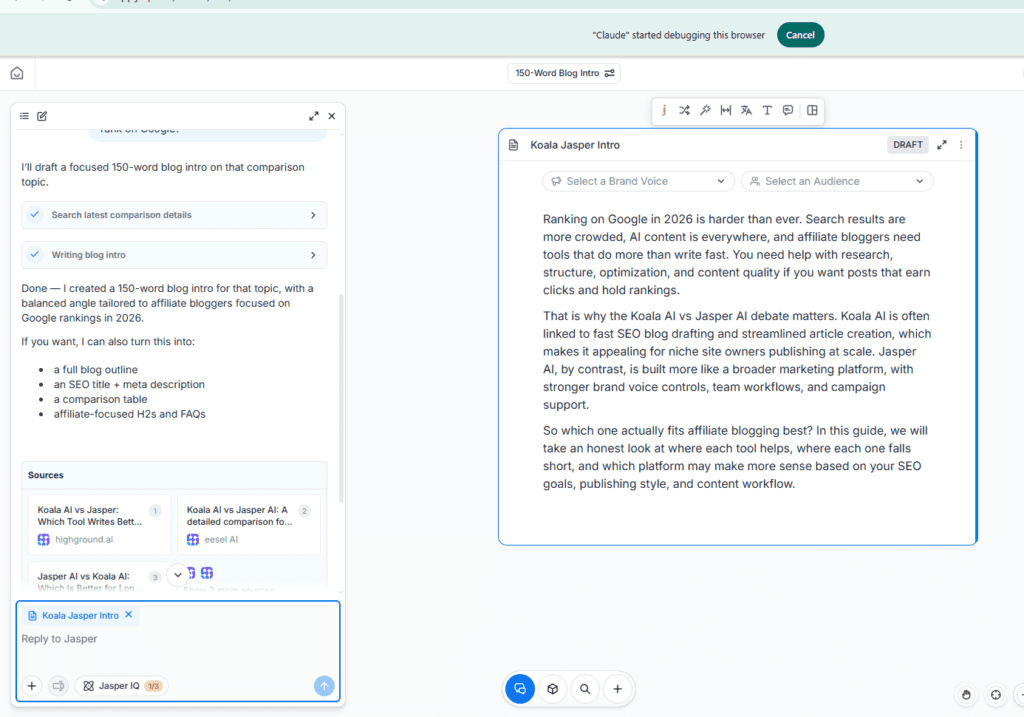Viewport: 1024px width, 717px height.
Task: Go to home via the house icon
Action: tap(17, 73)
